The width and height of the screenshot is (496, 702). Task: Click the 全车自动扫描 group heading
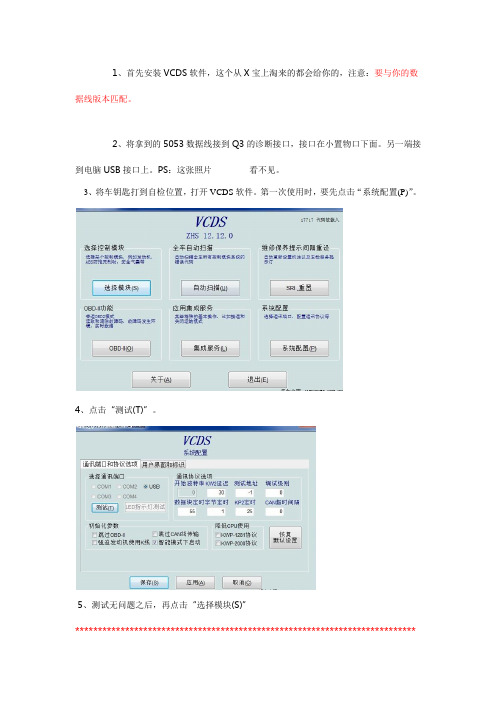pos(193,248)
